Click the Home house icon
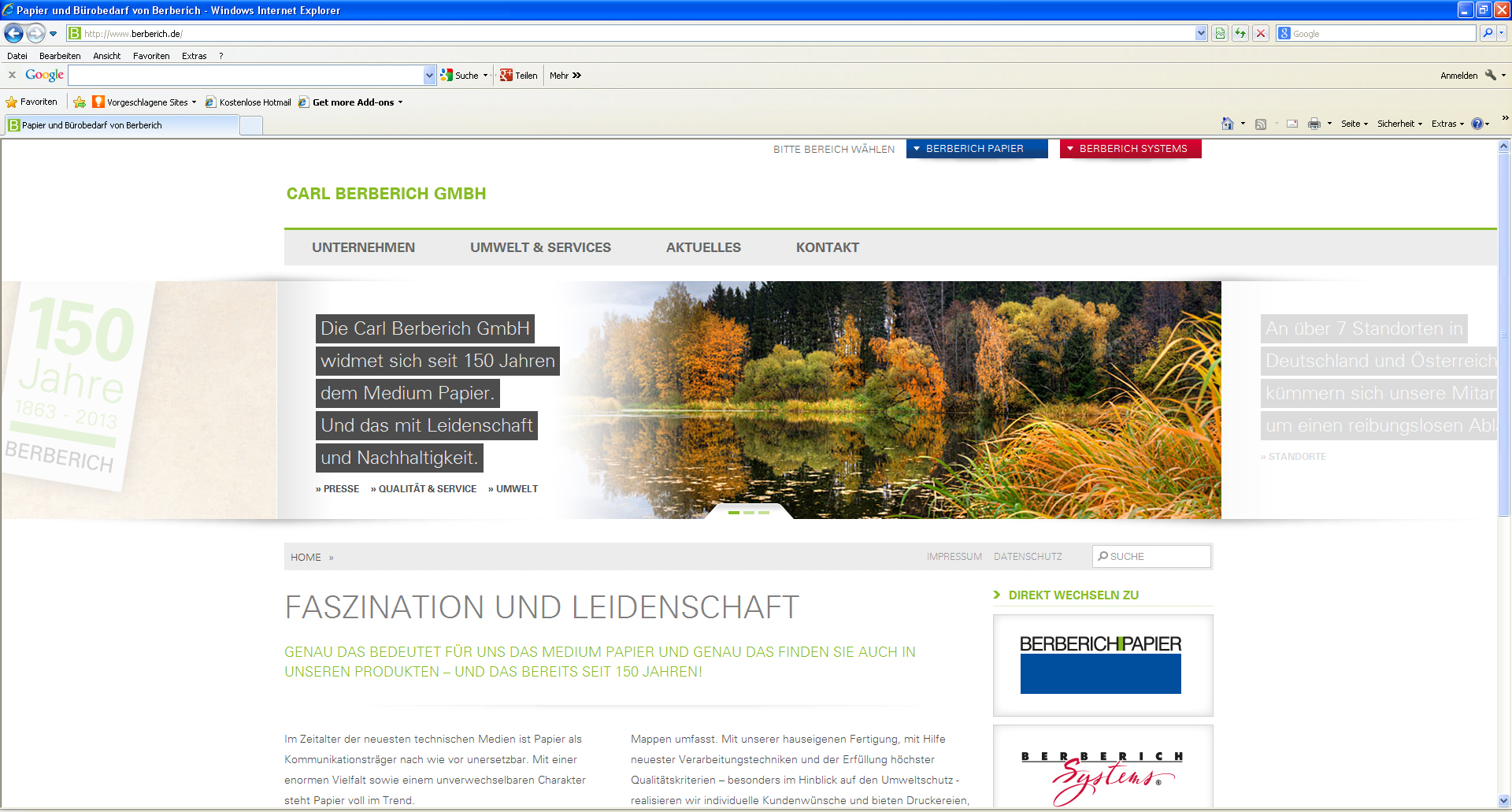Image resolution: width=1512 pixels, height=812 pixels. (1227, 124)
